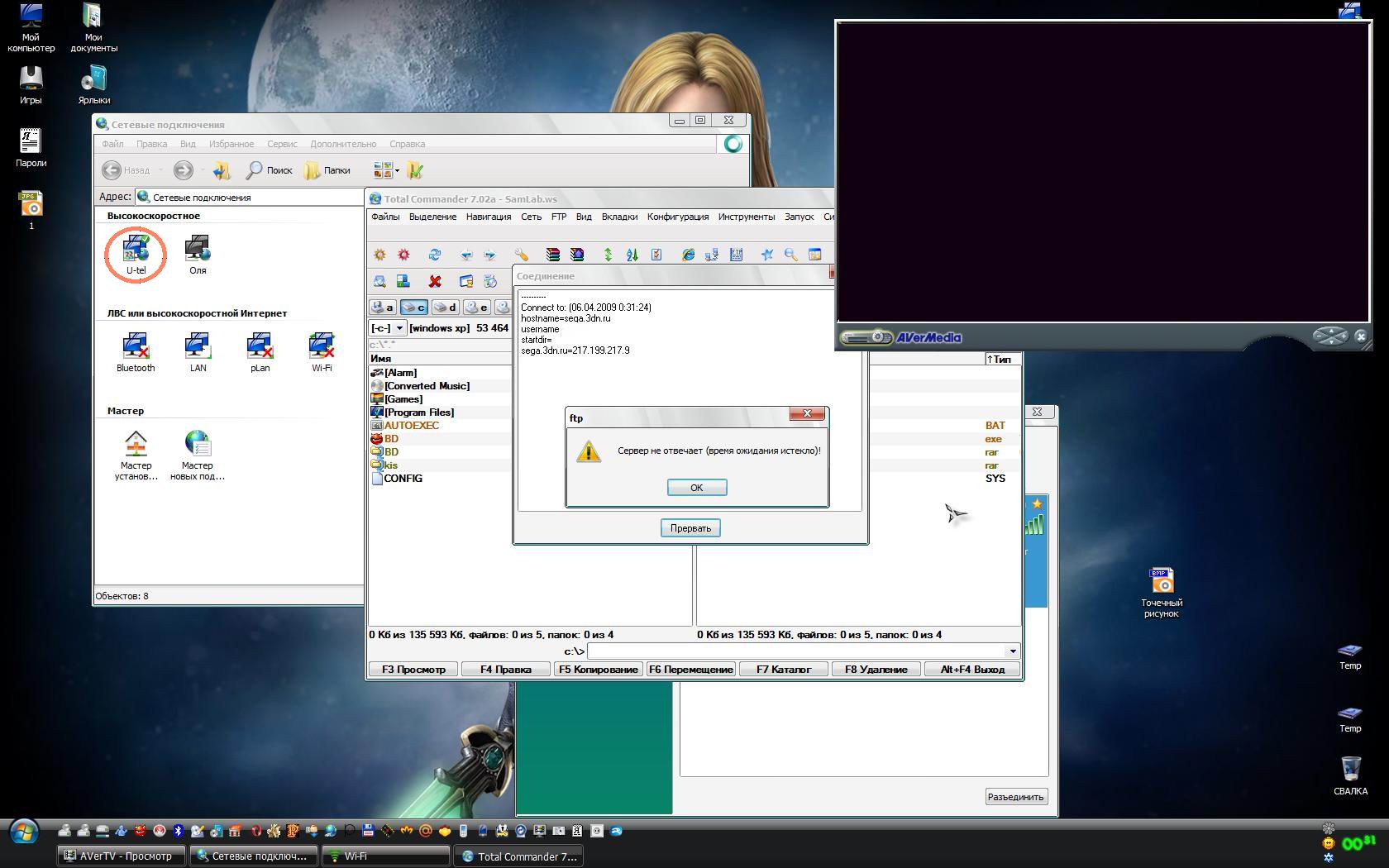
Task: Click the Internet Explorer icon in Total Commander toolbar
Action: (688, 255)
